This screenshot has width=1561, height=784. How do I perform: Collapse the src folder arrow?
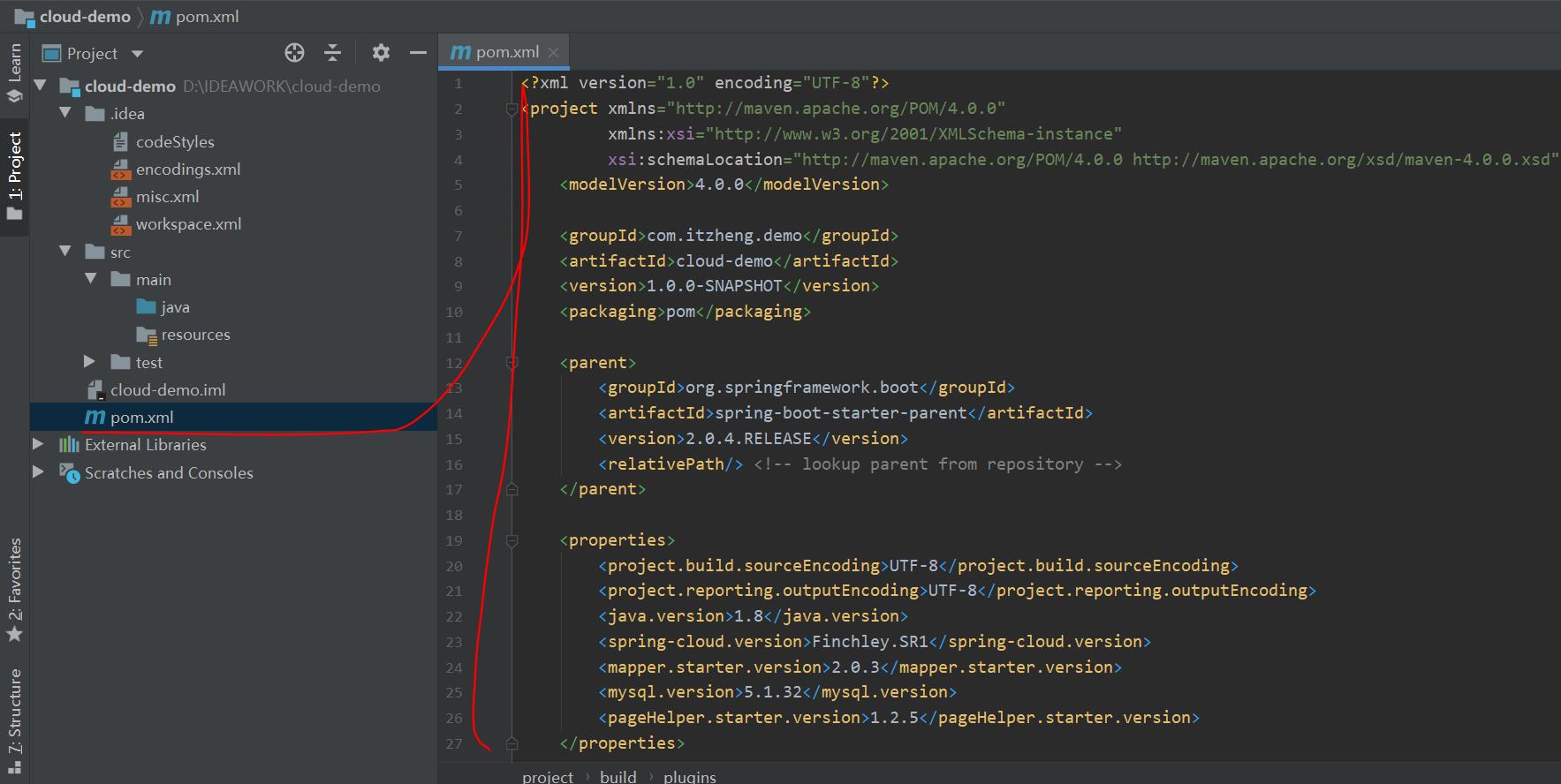[x=65, y=252]
